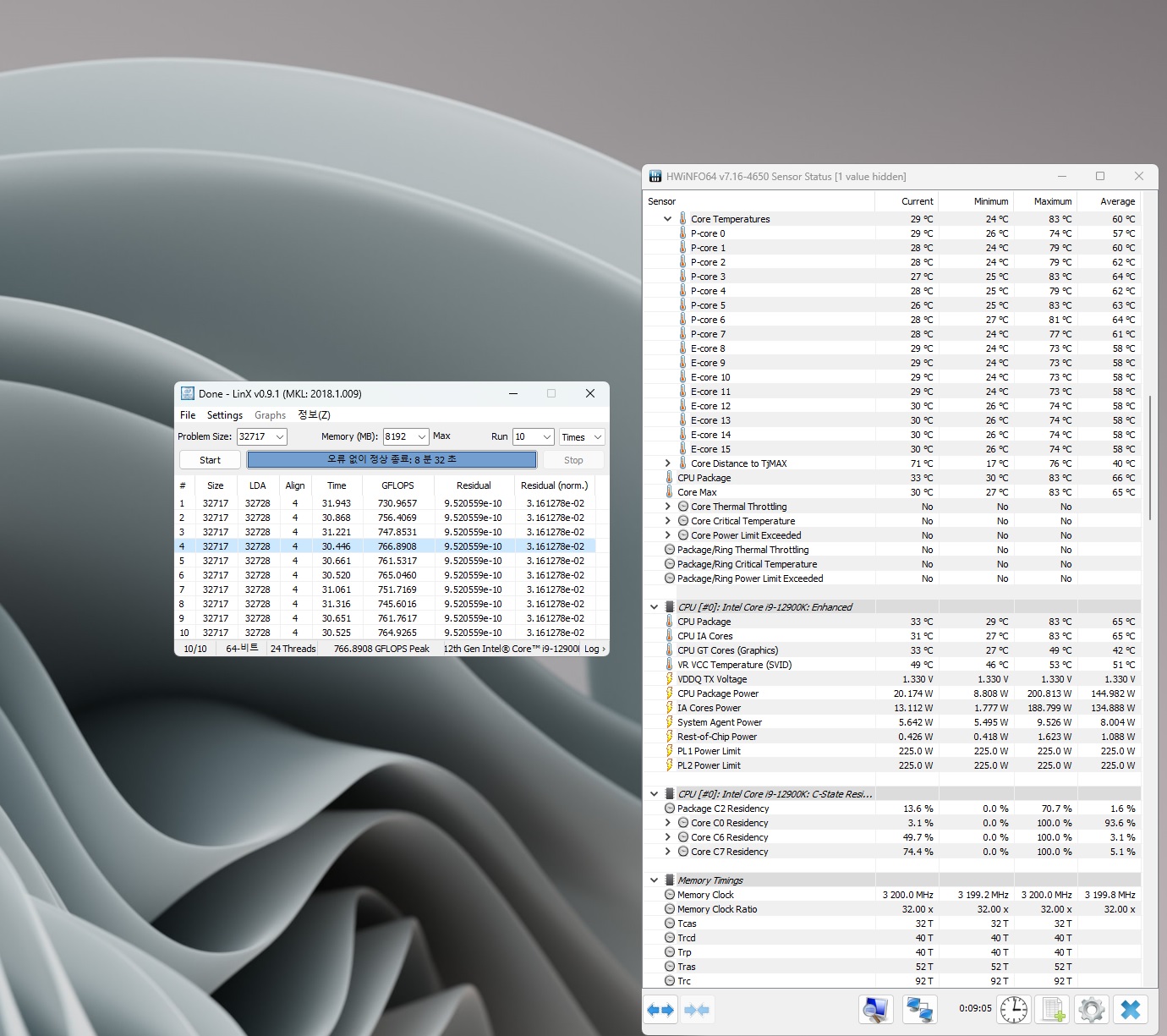The height and width of the screenshot is (1036, 1167).
Task: Expand Core Power Limit Exceeded
Action: (667, 535)
